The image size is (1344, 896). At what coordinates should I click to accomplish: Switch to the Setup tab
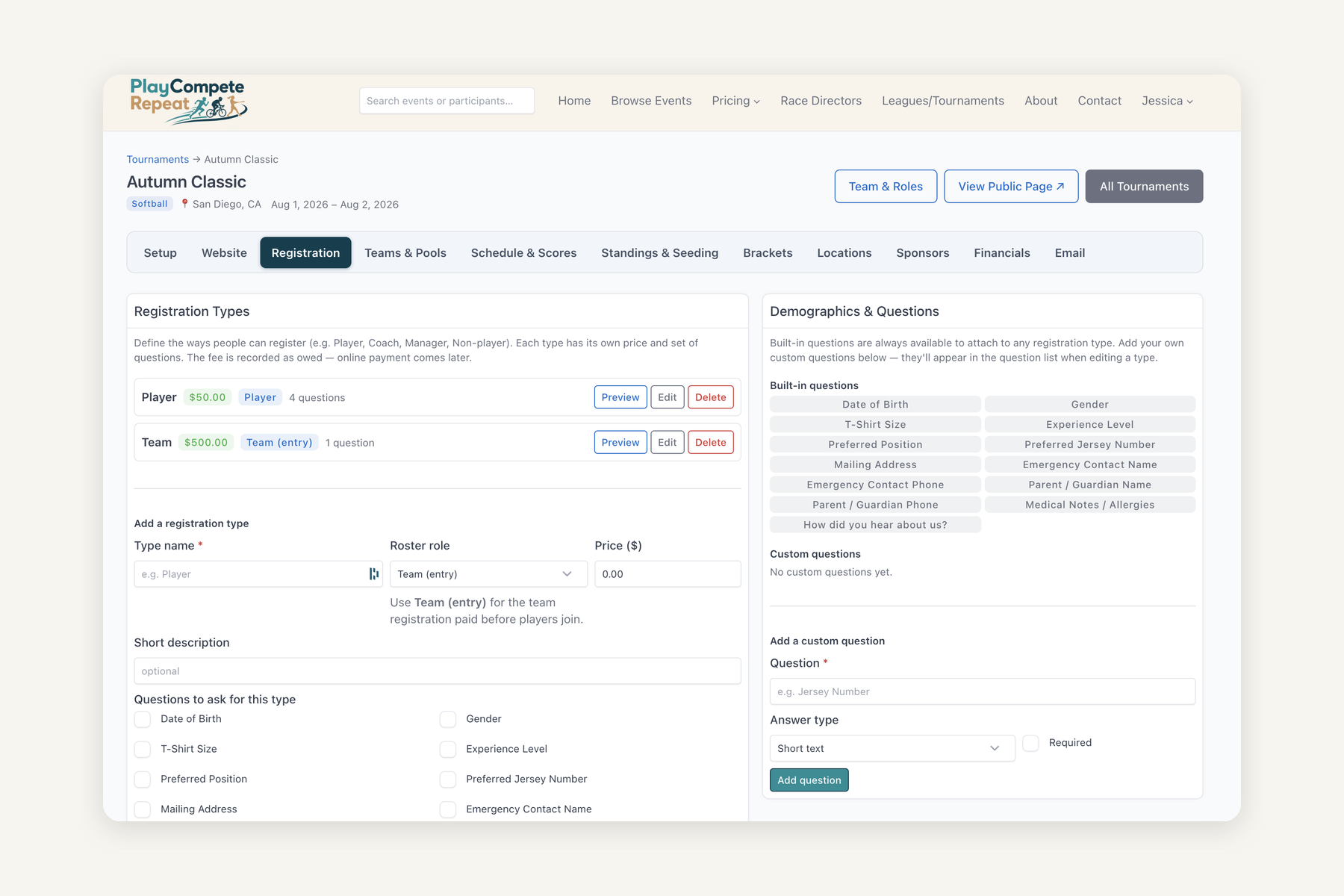(161, 253)
